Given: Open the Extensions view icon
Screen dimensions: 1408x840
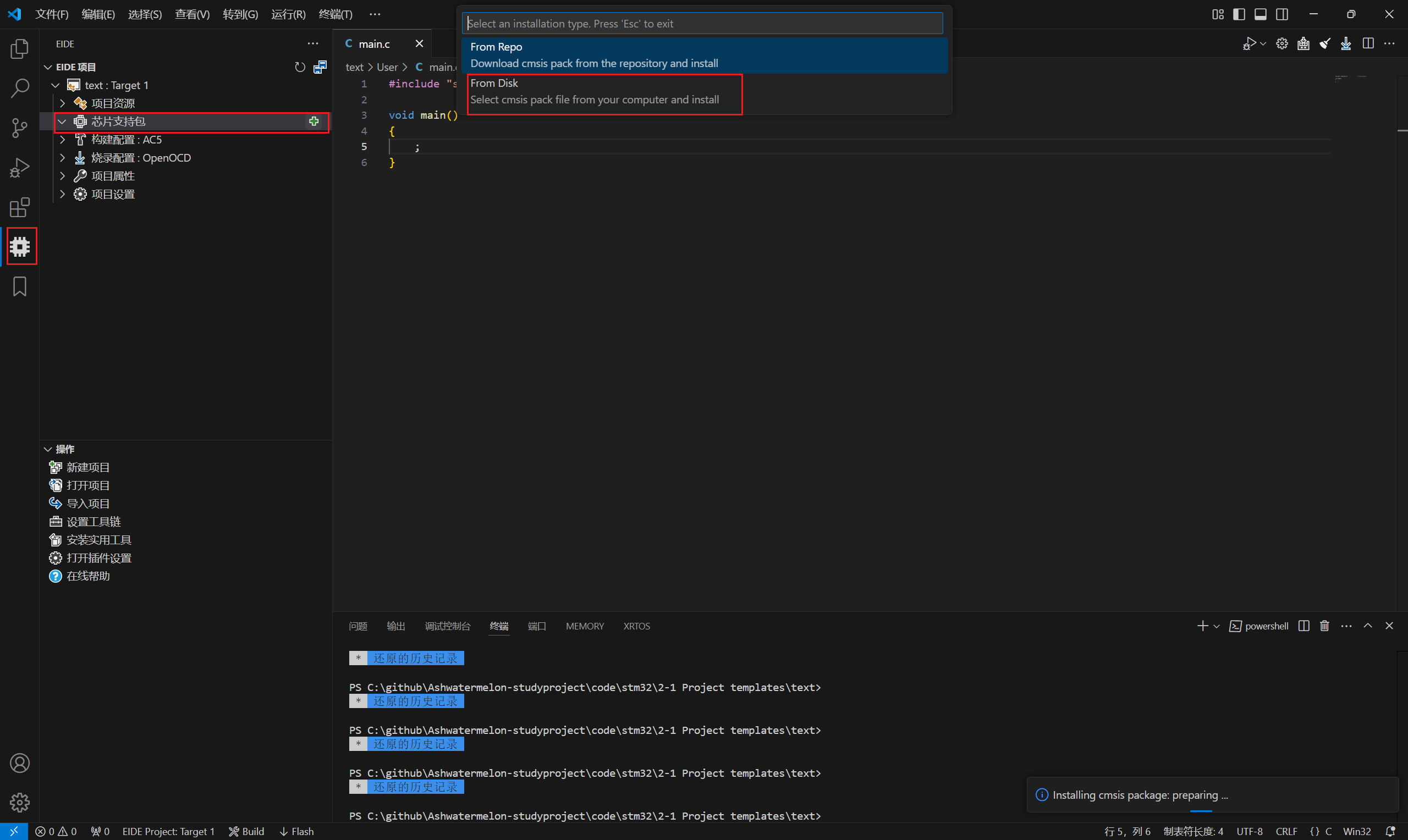Looking at the screenshot, I should (20, 207).
